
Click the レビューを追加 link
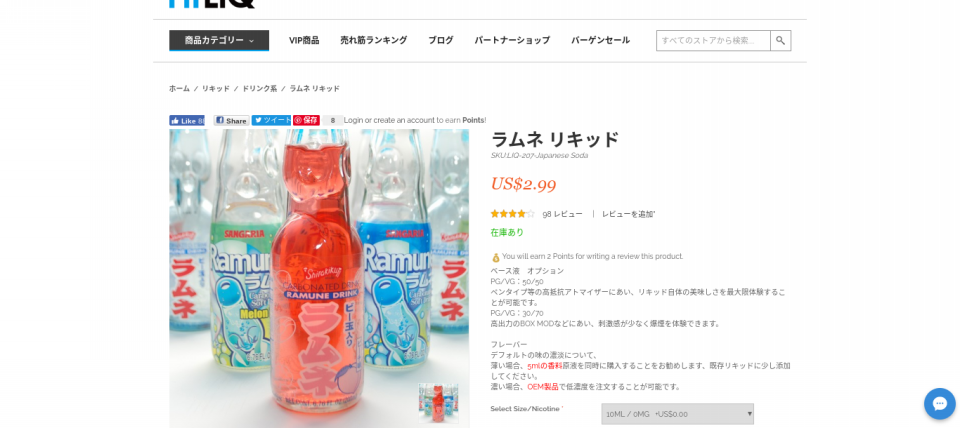(x=628, y=214)
